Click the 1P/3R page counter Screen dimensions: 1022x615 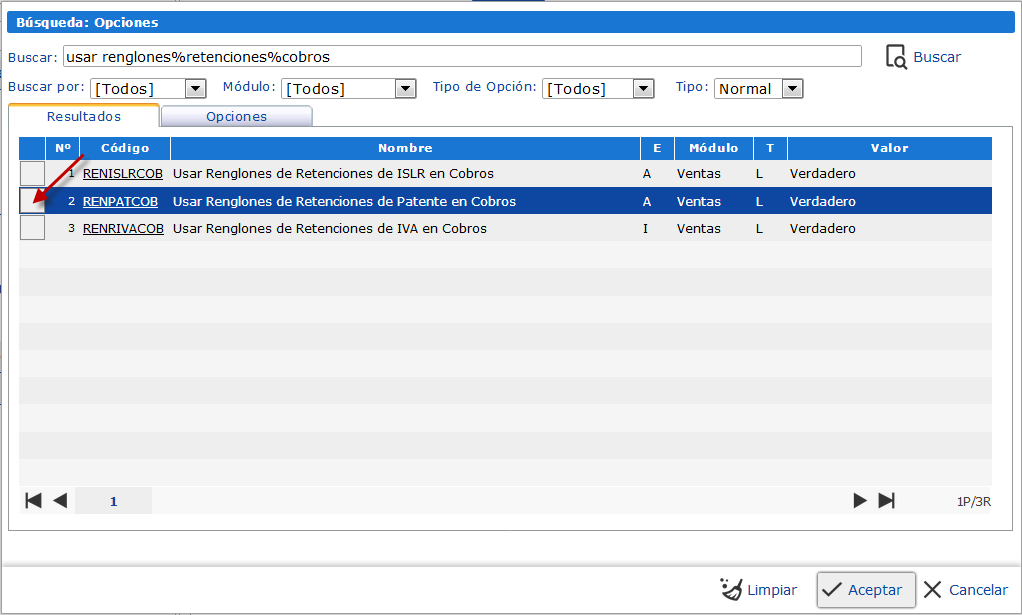click(974, 502)
